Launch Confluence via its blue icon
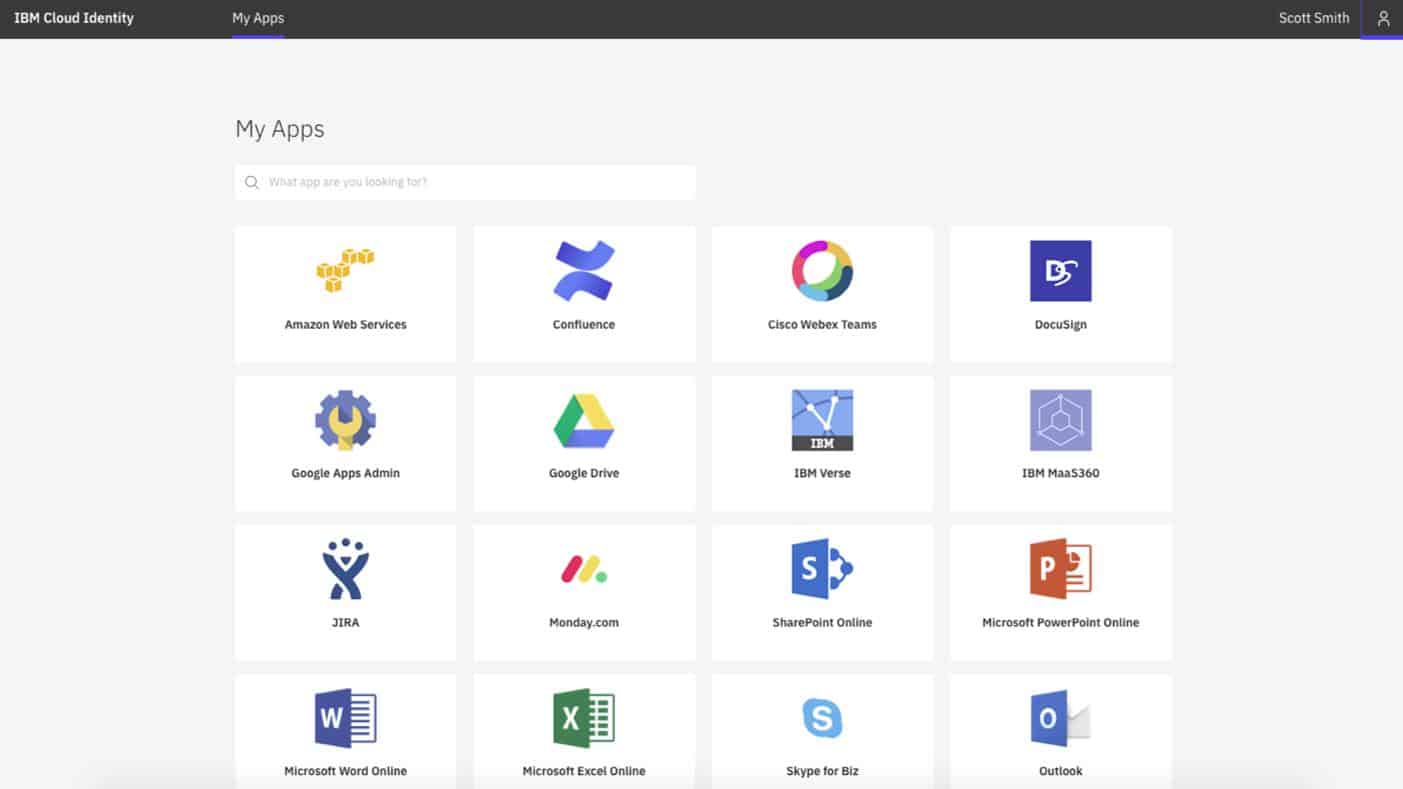This screenshot has width=1403, height=789. point(584,270)
